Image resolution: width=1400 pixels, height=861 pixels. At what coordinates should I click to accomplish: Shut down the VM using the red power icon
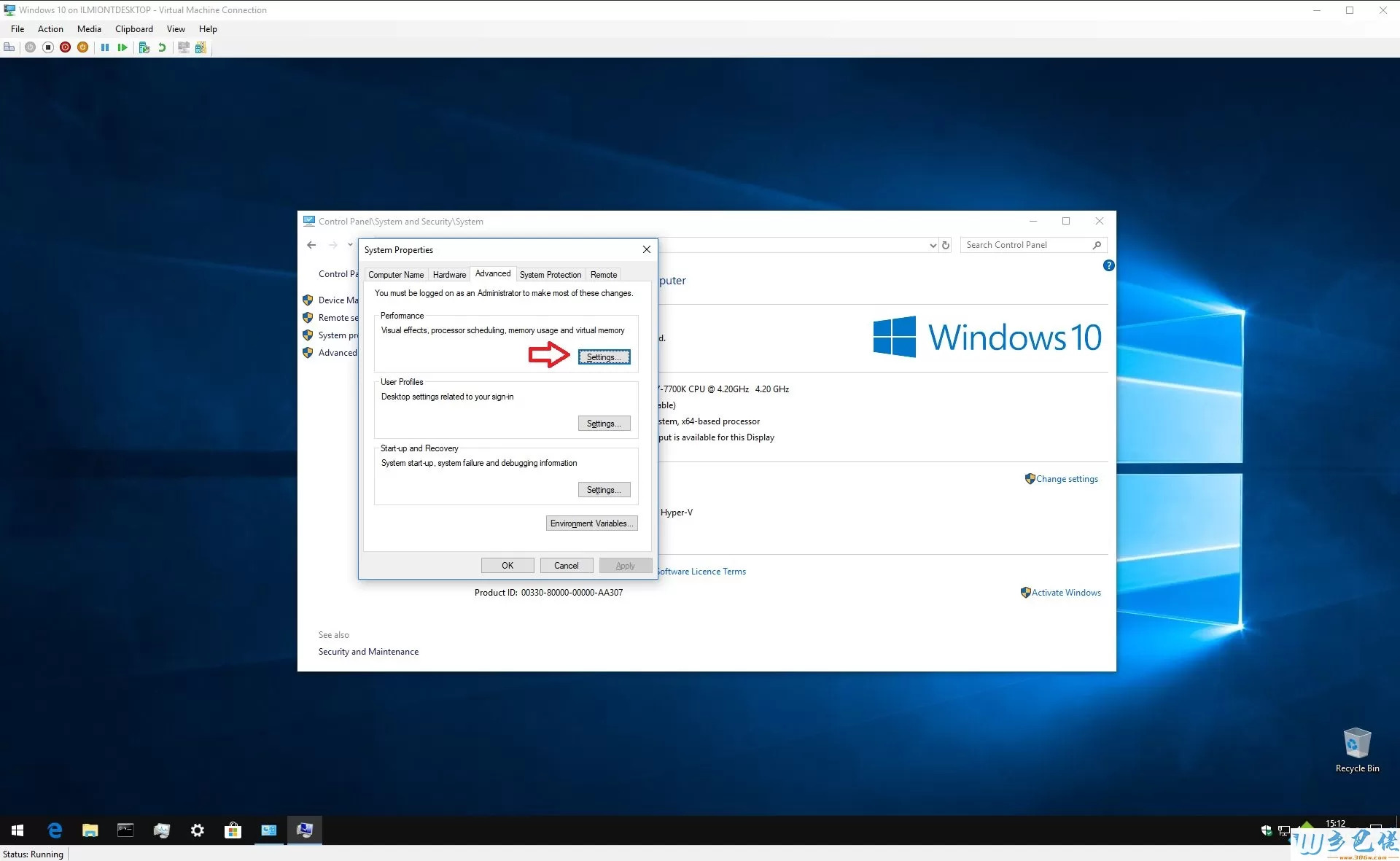point(66,47)
